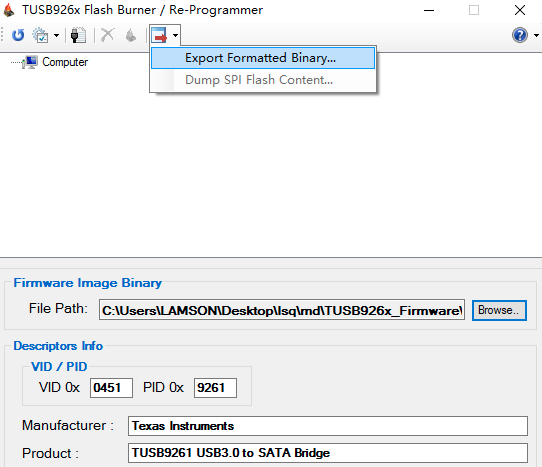Click the export red arrow icon
This screenshot has width=542, height=467.
[x=159, y=35]
